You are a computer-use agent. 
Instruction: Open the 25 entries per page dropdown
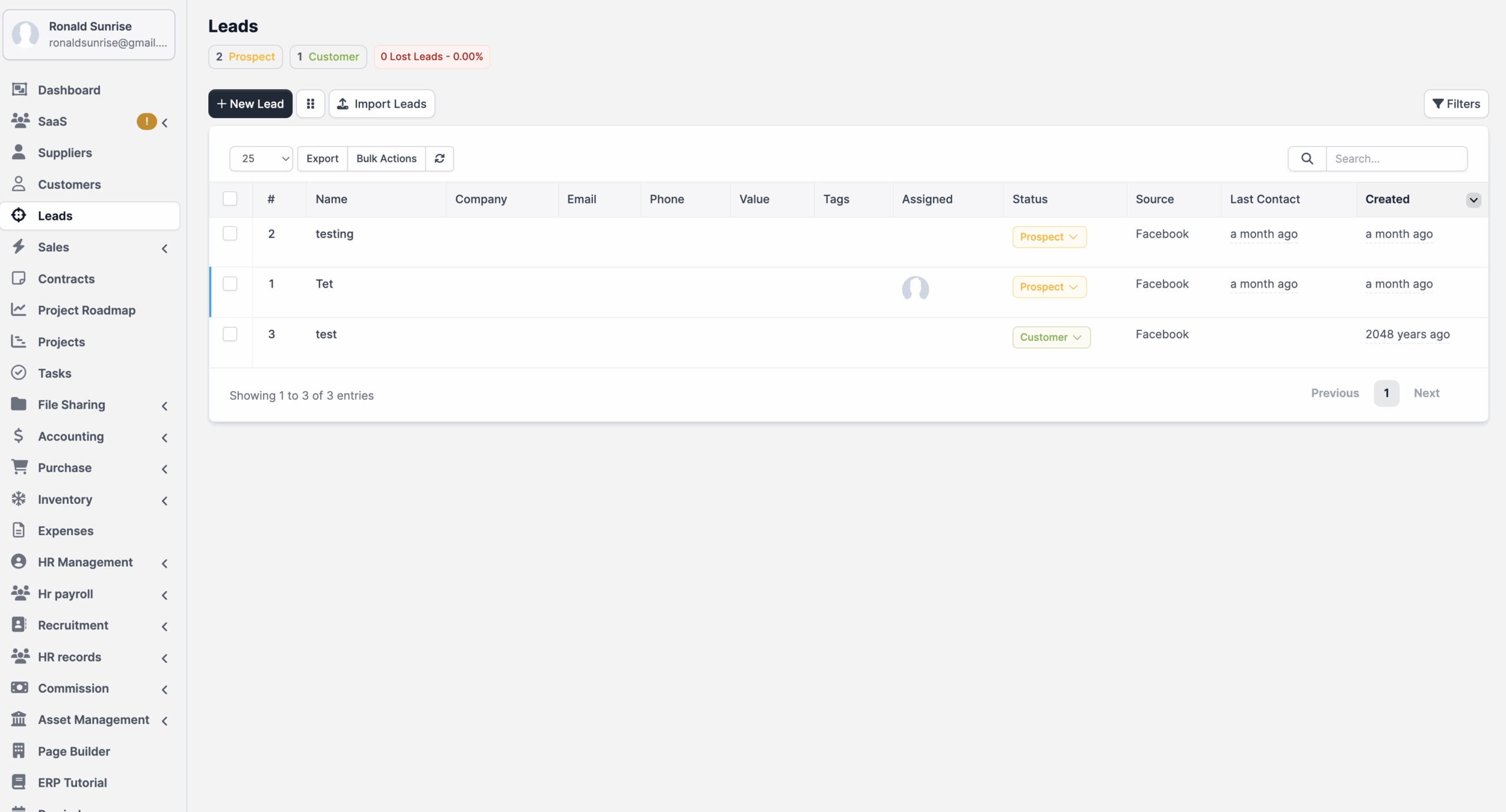261,159
